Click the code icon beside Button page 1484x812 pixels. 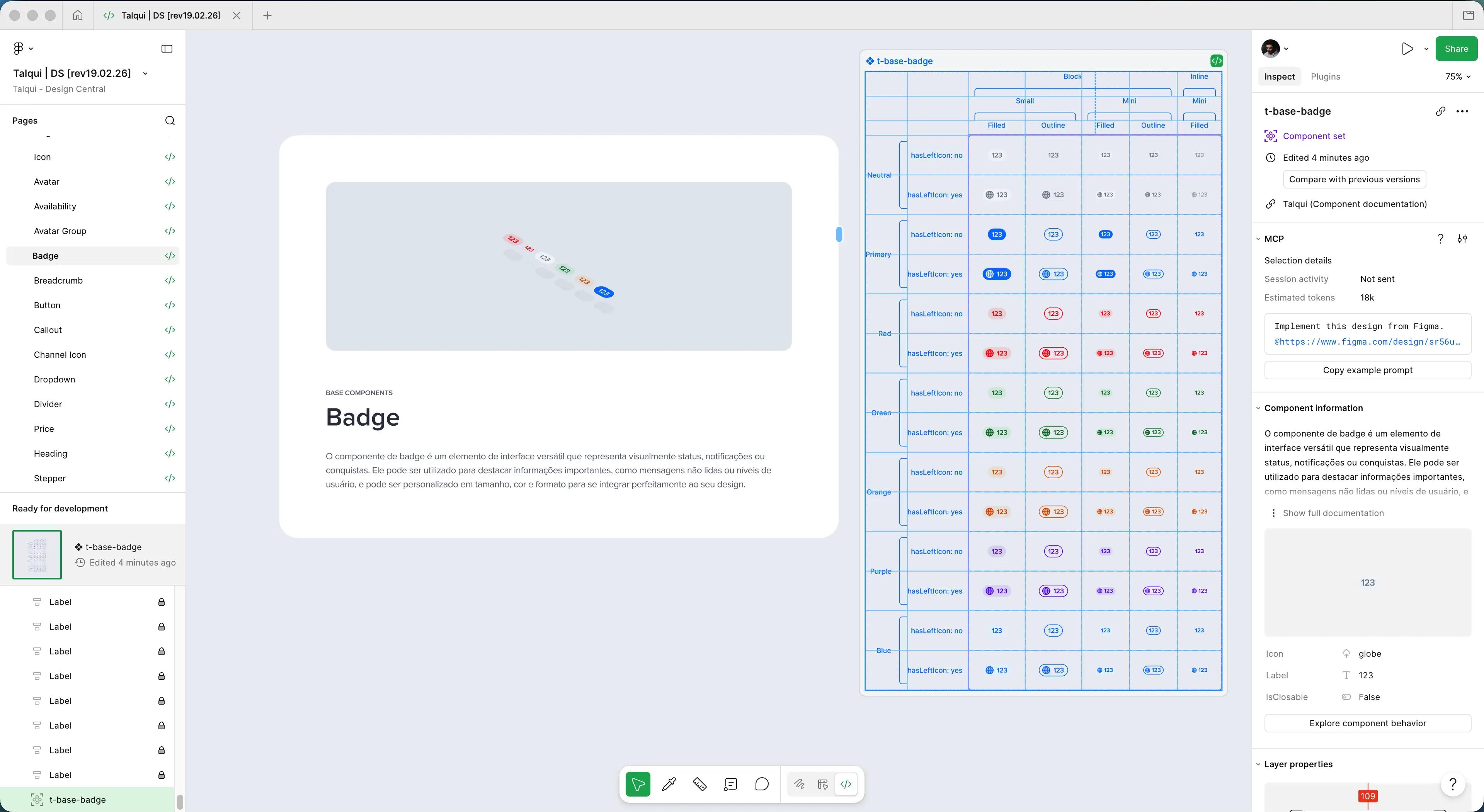[170, 305]
